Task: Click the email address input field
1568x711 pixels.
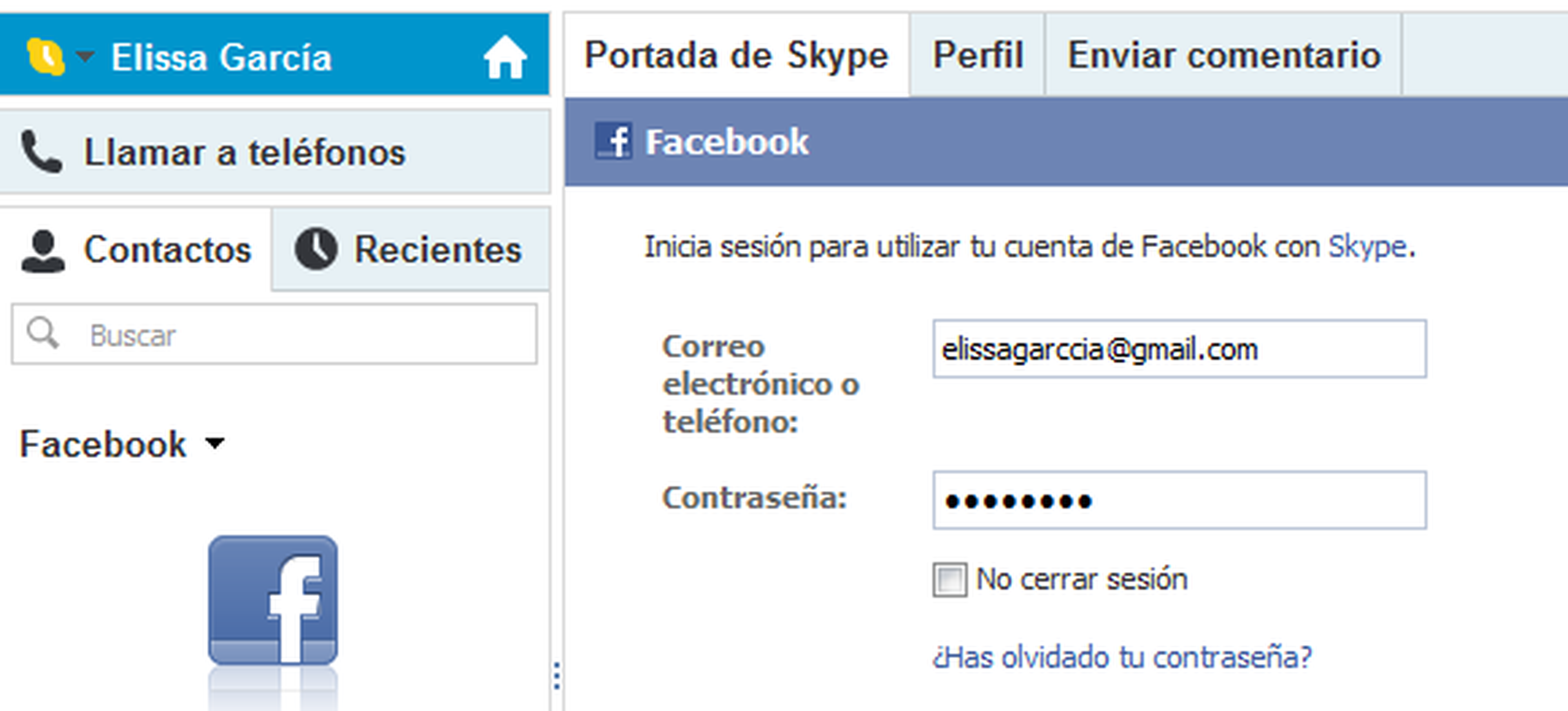Action: [x=1179, y=350]
